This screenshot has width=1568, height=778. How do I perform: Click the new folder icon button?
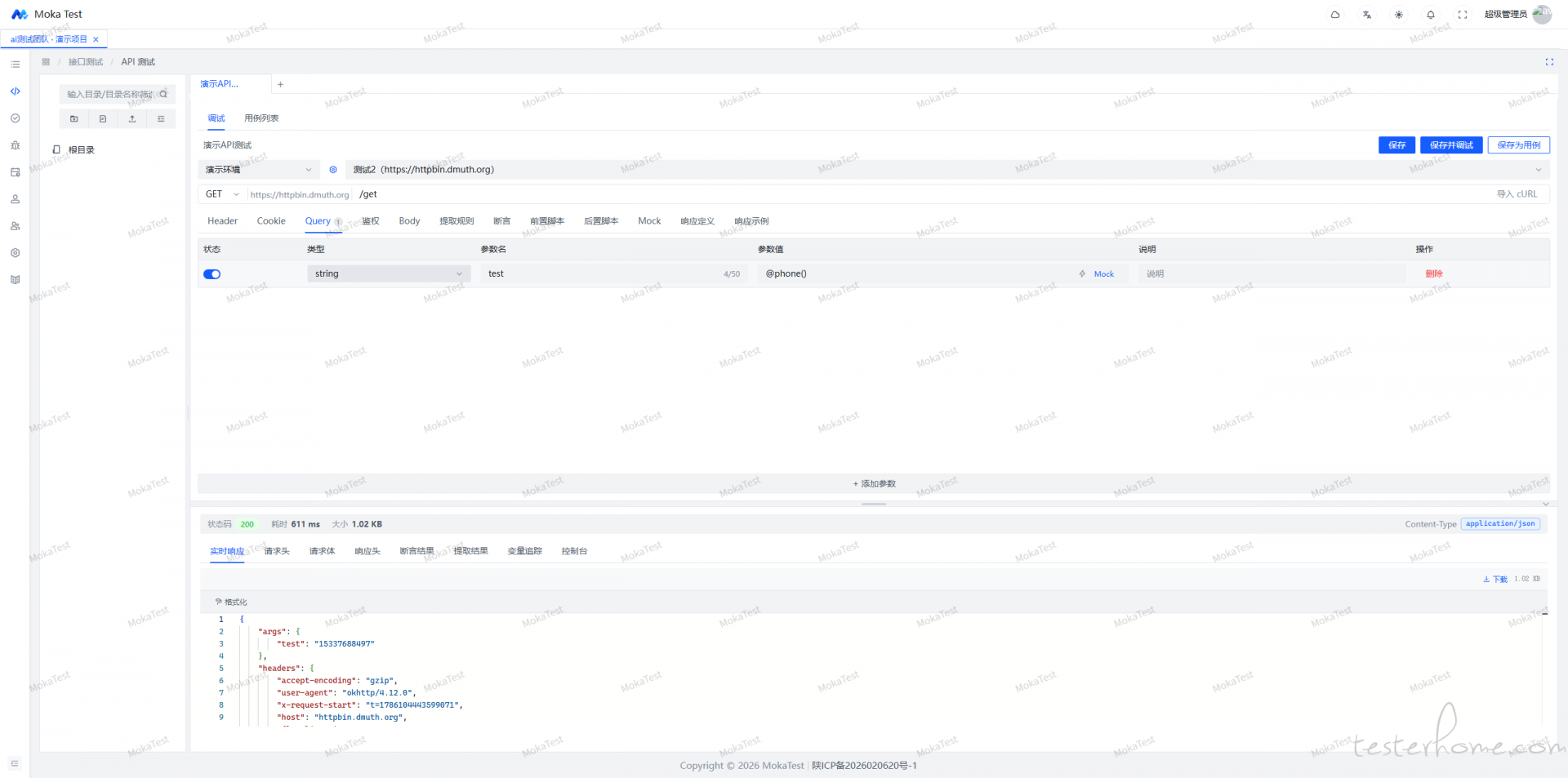[74, 119]
